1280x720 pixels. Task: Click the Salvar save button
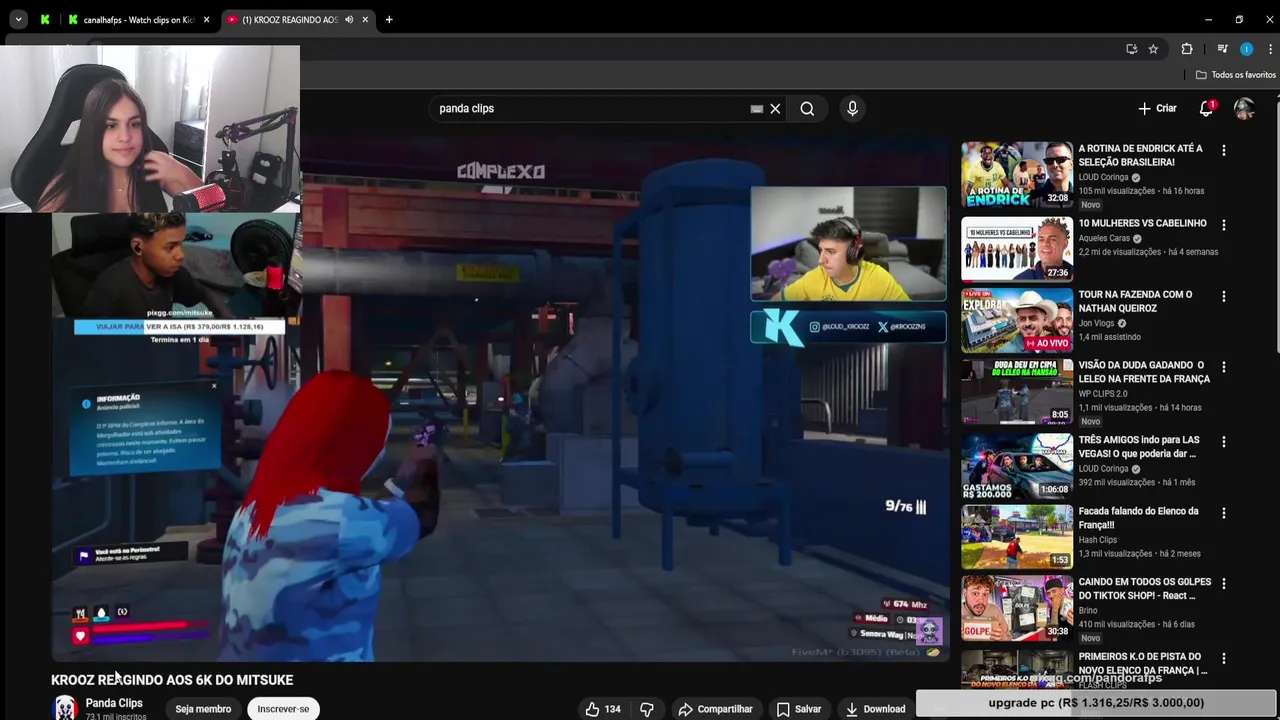point(799,709)
